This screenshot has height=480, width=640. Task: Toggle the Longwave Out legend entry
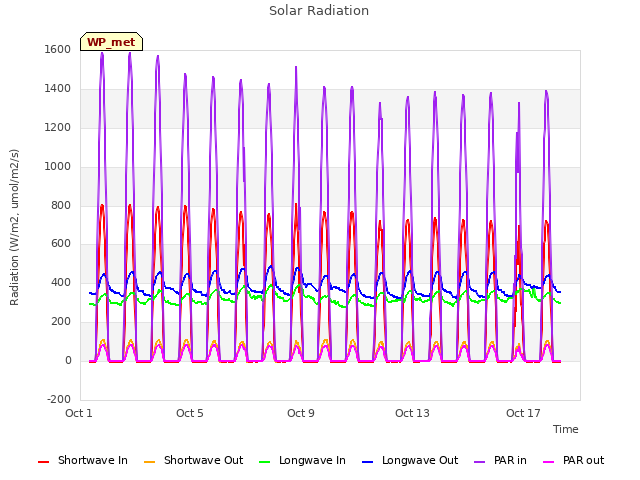[x=410, y=460]
